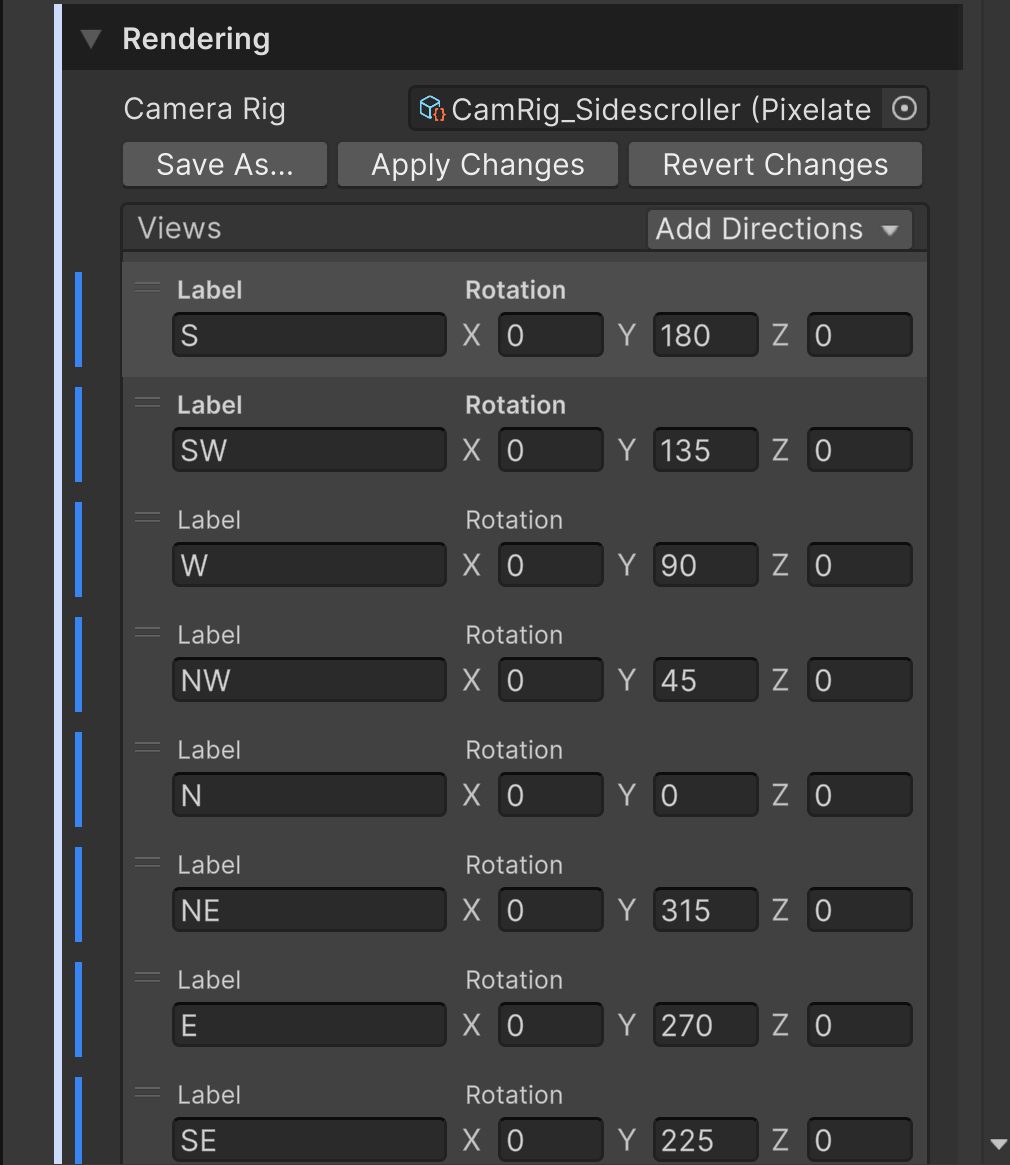Grab the reorder handle of the SW view row

(147, 403)
